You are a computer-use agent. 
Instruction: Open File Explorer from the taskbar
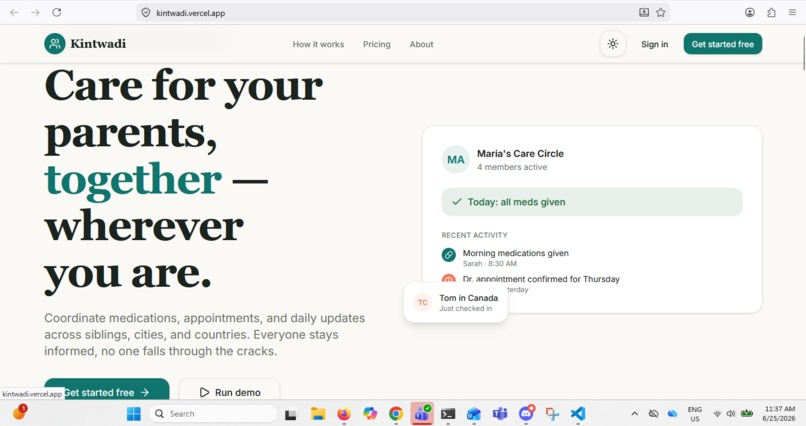(x=318, y=414)
